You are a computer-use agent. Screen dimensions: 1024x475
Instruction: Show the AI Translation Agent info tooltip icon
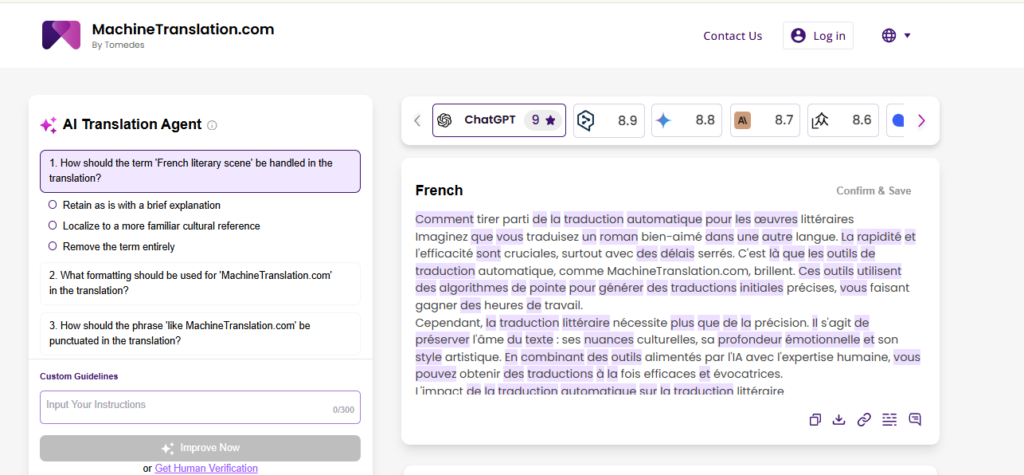pyautogui.click(x=212, y=125)
